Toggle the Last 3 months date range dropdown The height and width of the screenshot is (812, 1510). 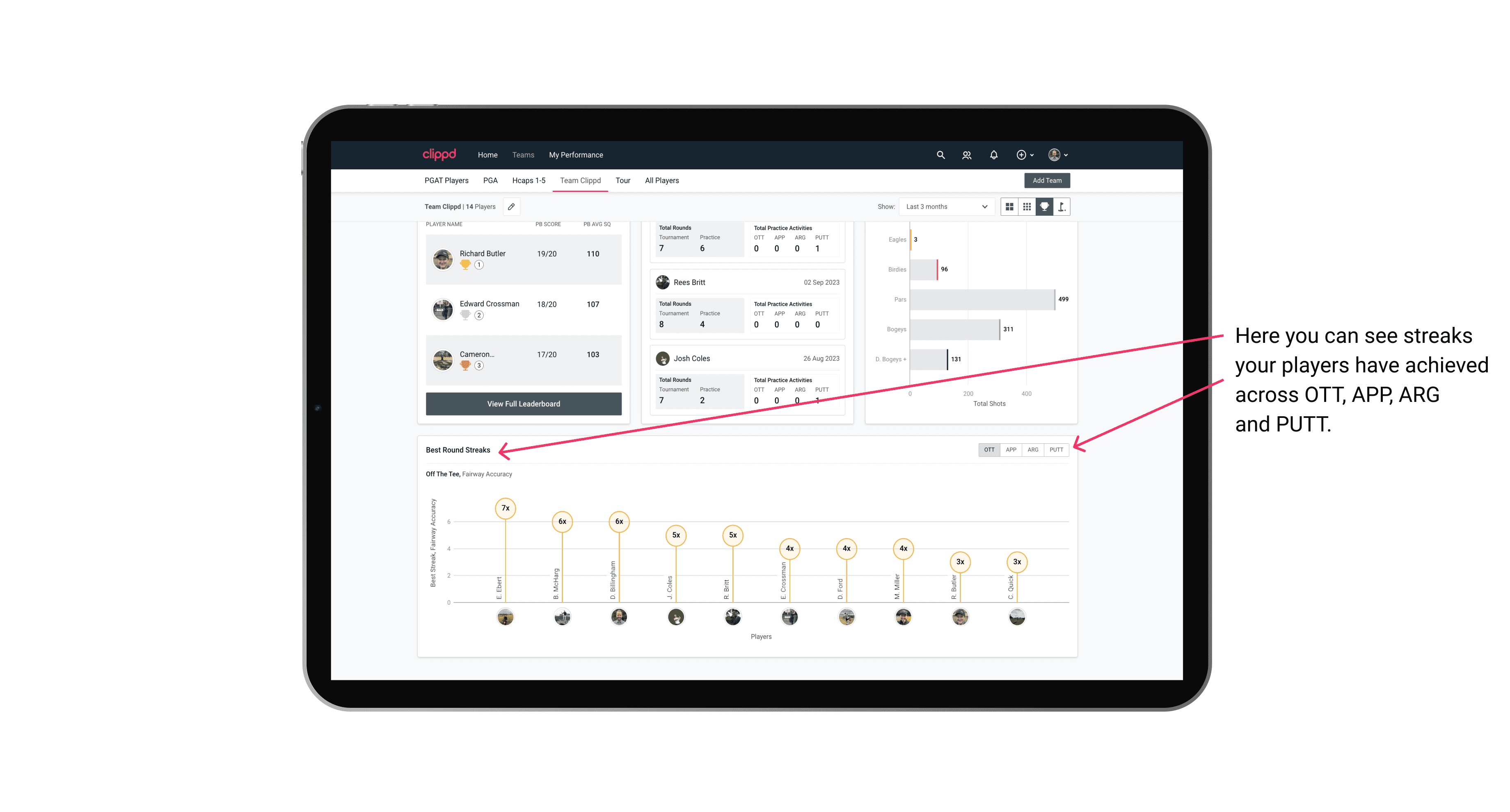(944, 207)
